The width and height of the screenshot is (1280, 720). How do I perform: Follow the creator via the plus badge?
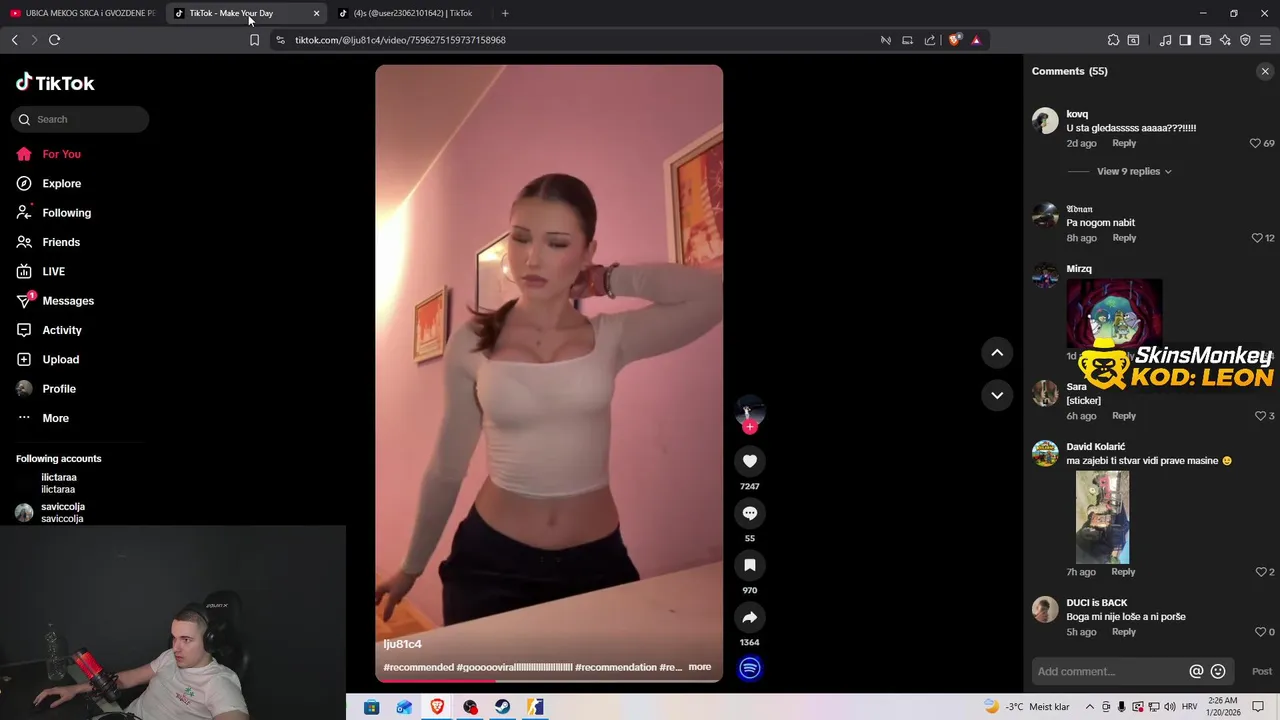click(x=750, y=427)
